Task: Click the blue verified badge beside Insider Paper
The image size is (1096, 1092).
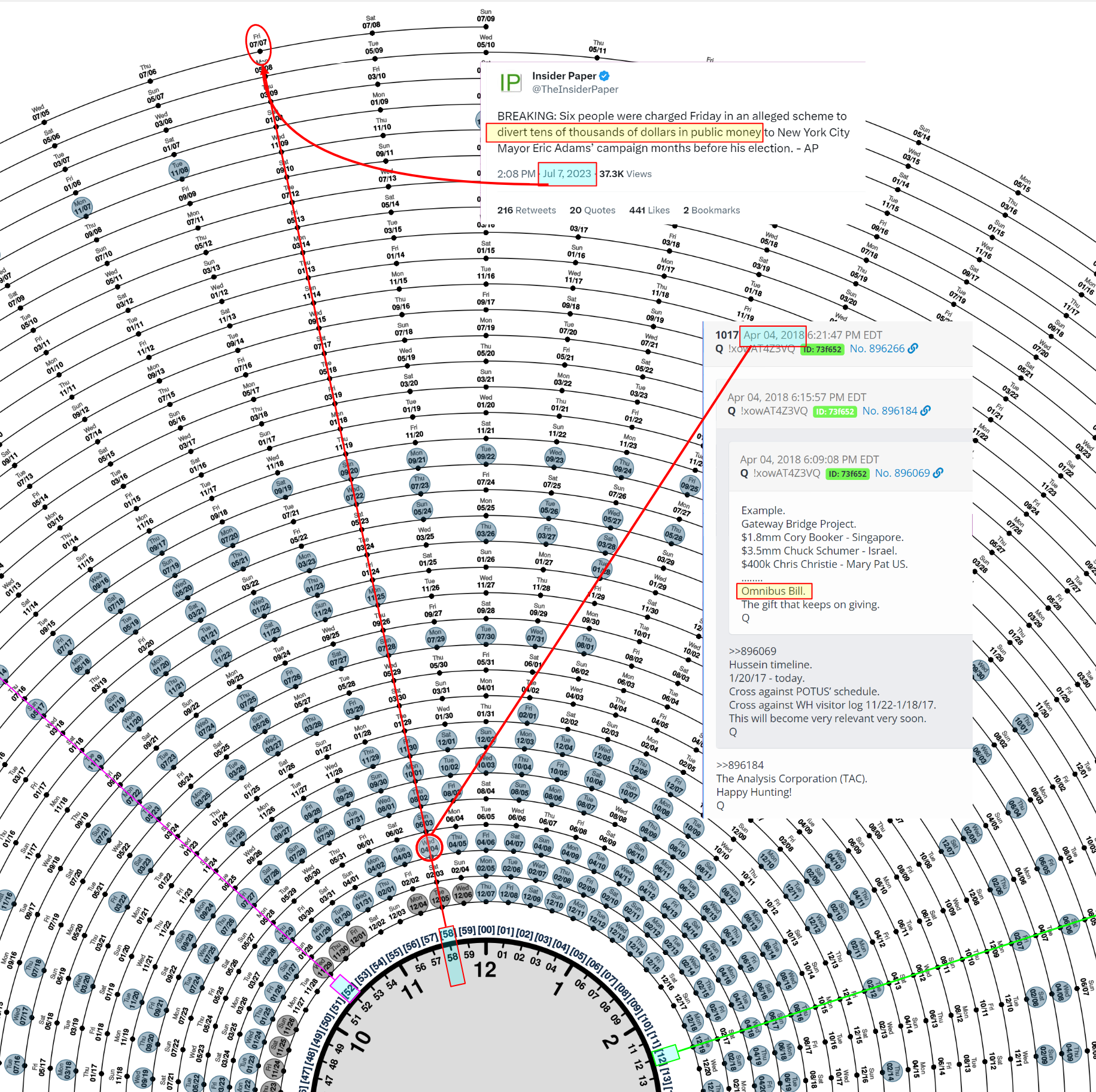Action: 605,76
